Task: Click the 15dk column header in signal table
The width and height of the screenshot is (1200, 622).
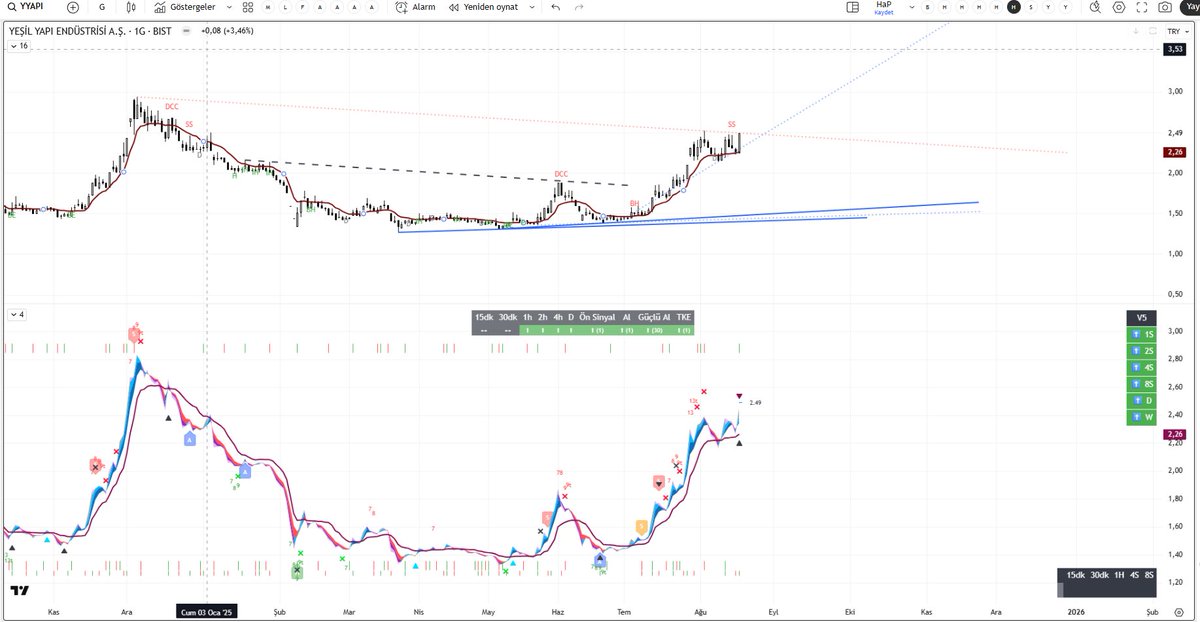Action: click(x=484, y=316)
